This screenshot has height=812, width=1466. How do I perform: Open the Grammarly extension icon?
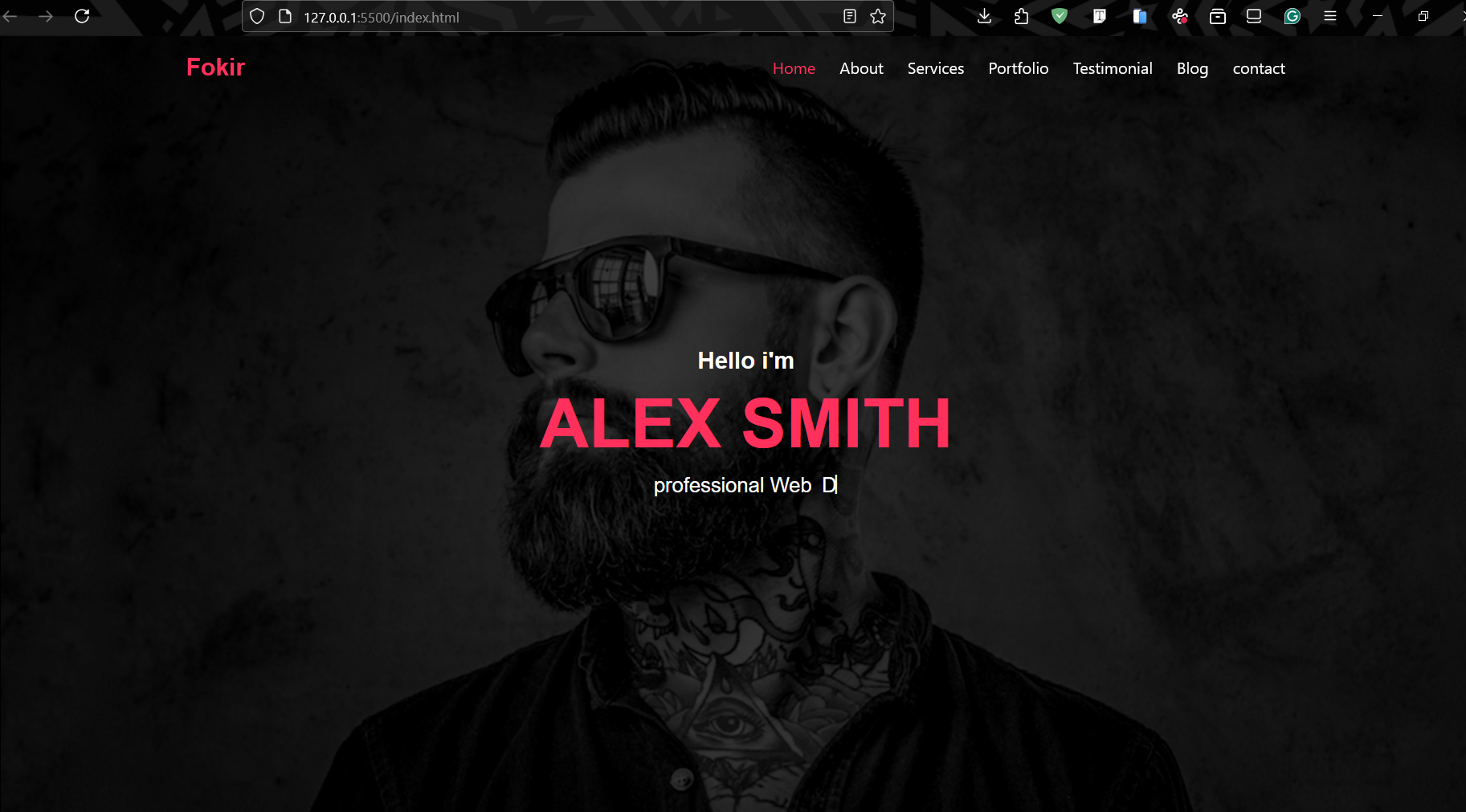pyautogui.click(x=1292, y=16)
